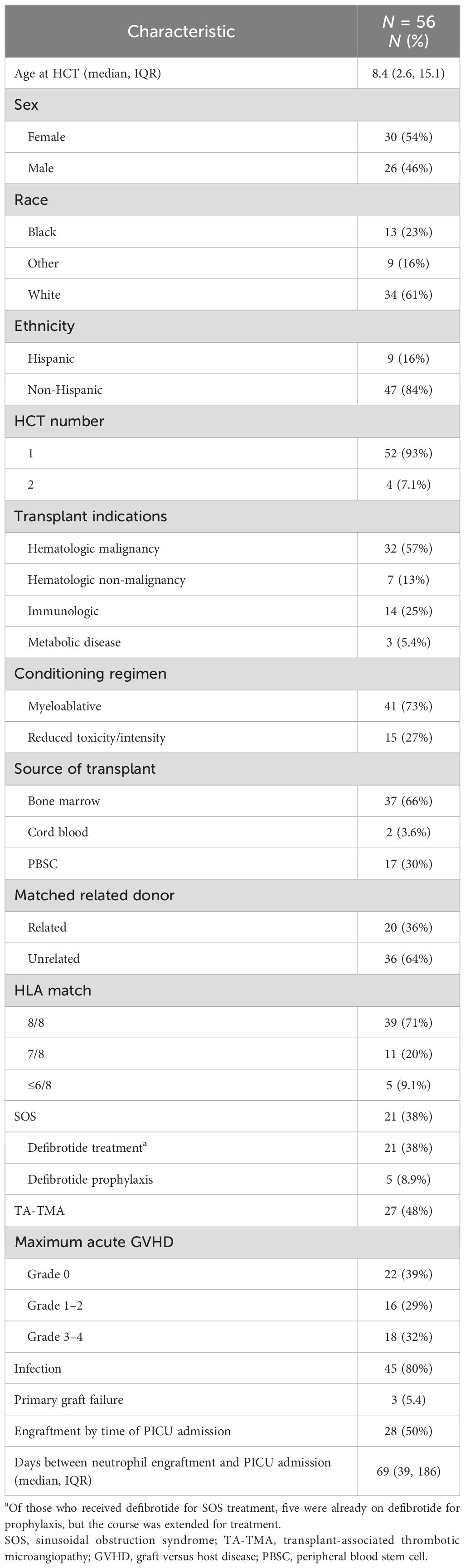Click the Myeloablative value 41 (73%)
Screen dimensions: 465x1568
(408, 707)
